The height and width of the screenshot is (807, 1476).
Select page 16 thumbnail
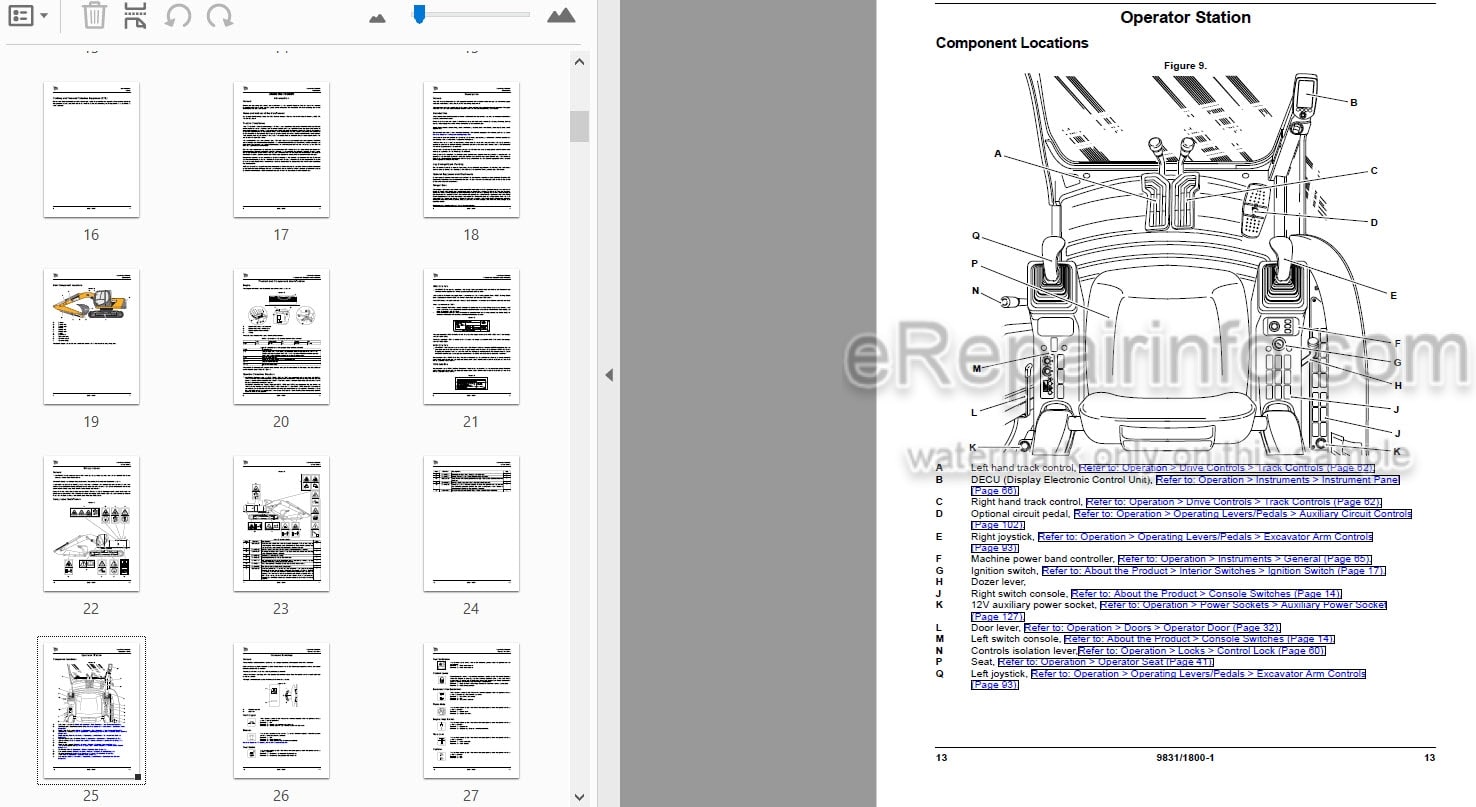point(91,150)
